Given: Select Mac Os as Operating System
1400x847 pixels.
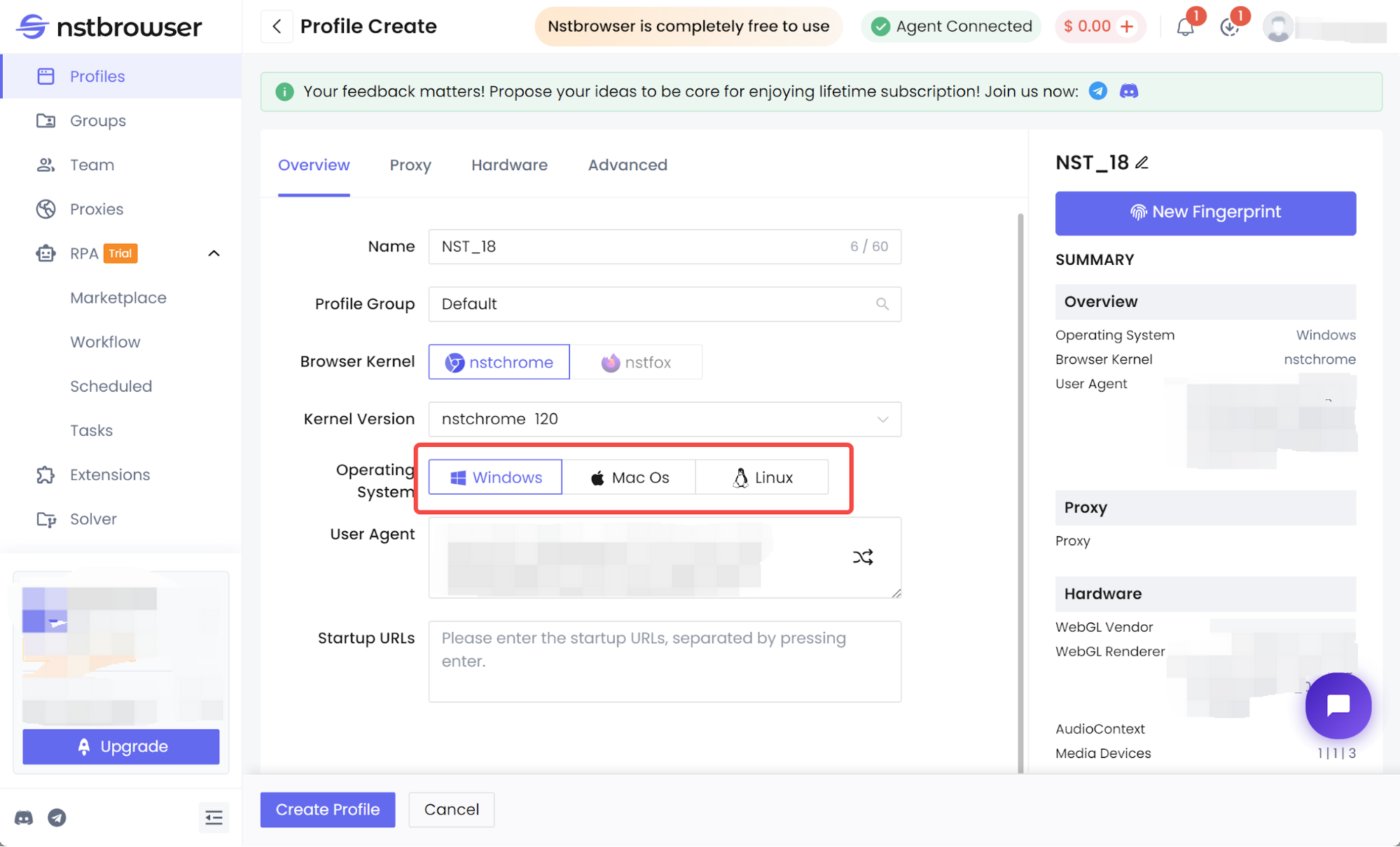Looking at the screenshot, I should (x=629, y=477).
